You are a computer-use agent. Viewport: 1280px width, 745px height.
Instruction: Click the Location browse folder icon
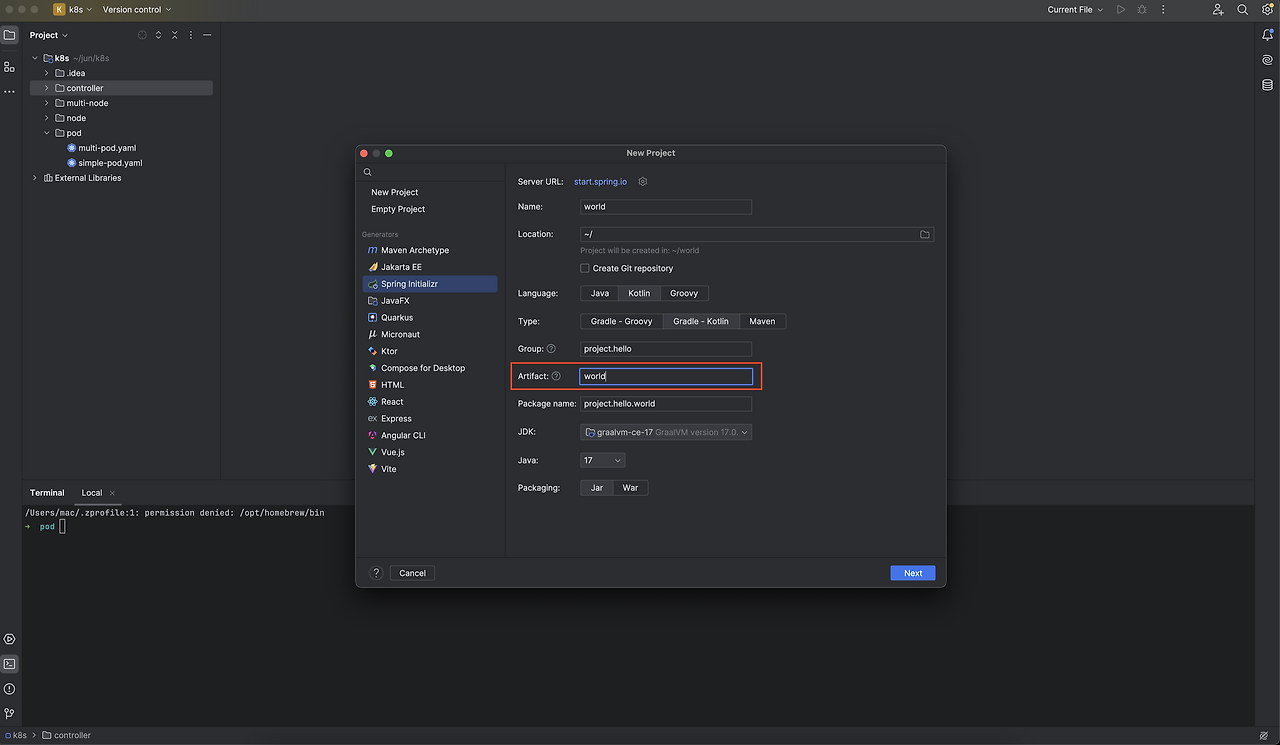tap(925, 234)
